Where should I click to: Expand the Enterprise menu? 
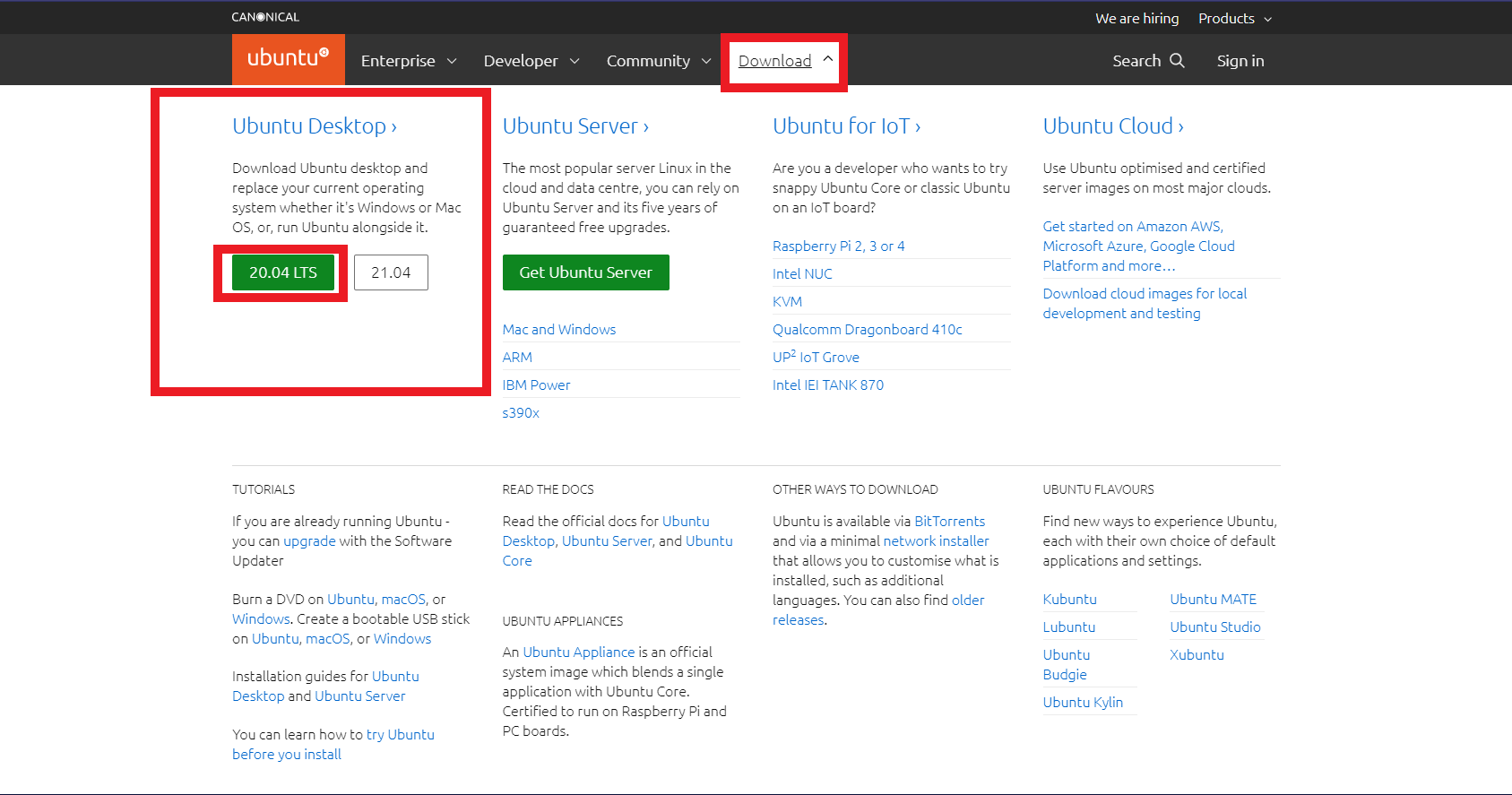[409, 61]
